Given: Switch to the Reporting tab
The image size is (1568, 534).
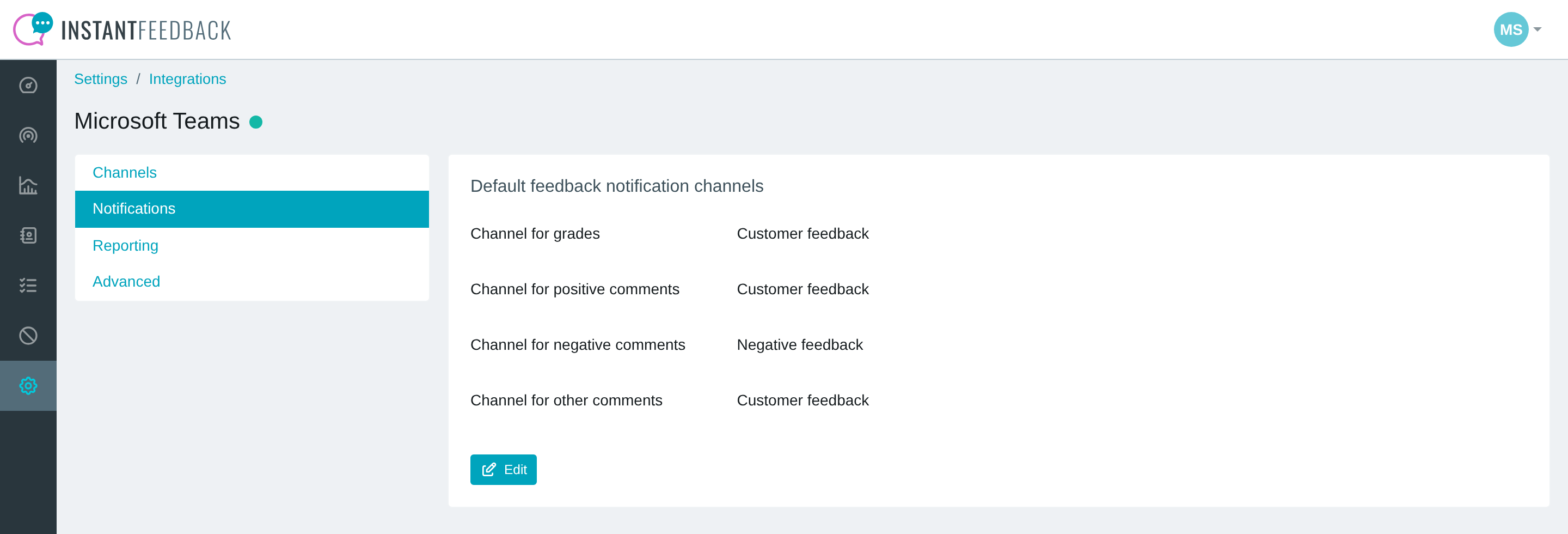Looking at the screenshot, I should [252, 245].
